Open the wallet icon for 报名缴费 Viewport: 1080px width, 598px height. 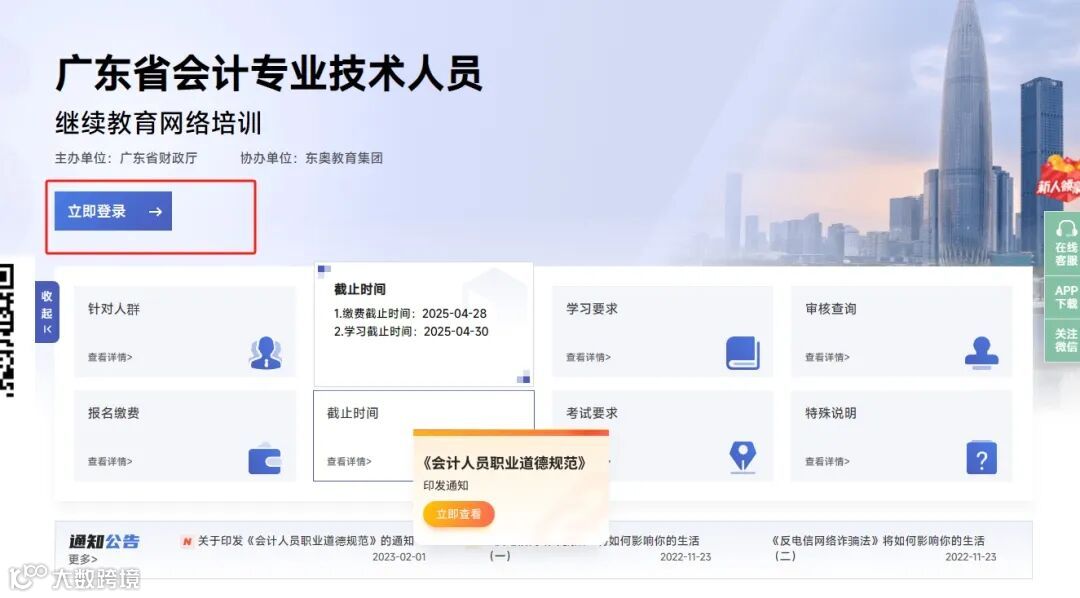coord(264,460)
